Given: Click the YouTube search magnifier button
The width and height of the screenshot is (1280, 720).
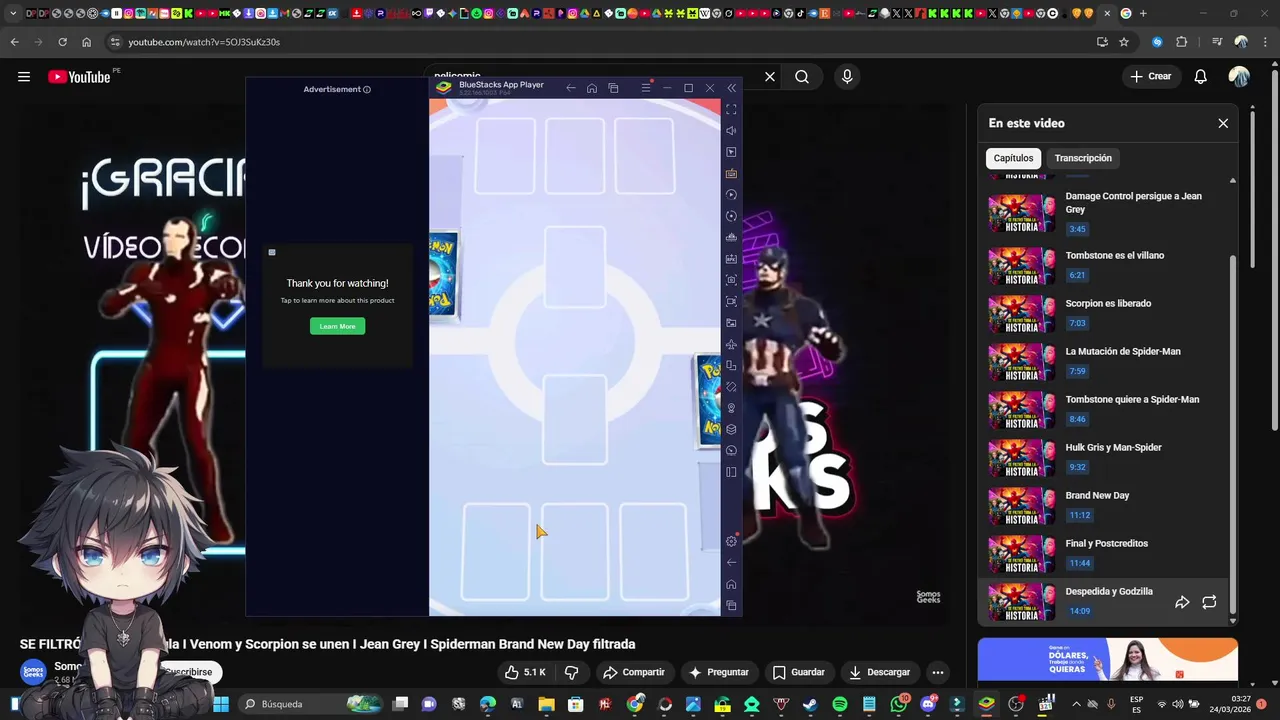Looking at the screenshot, I should (802, 77).
